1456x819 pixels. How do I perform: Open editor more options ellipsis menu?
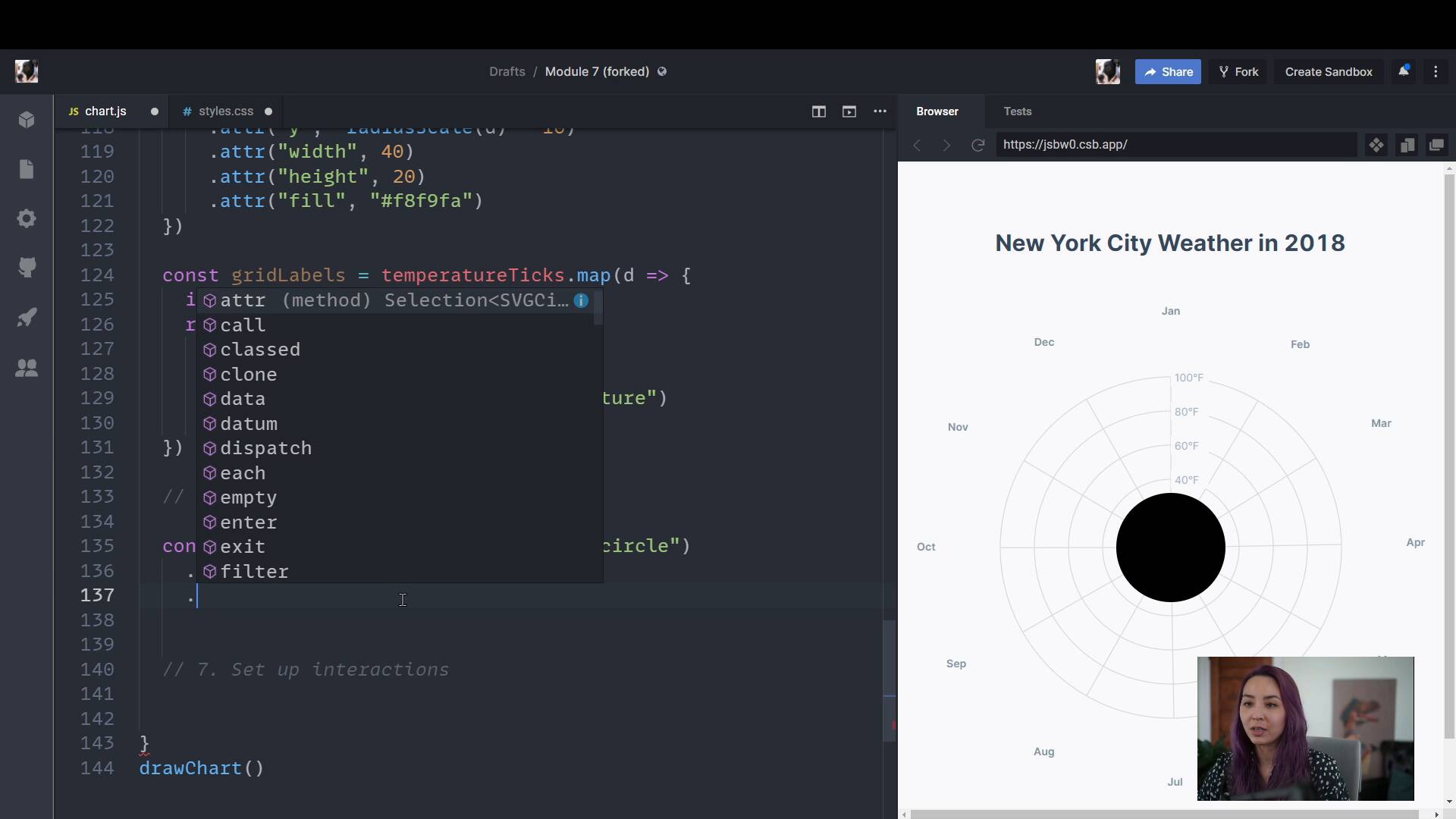[x=880, y=111]
